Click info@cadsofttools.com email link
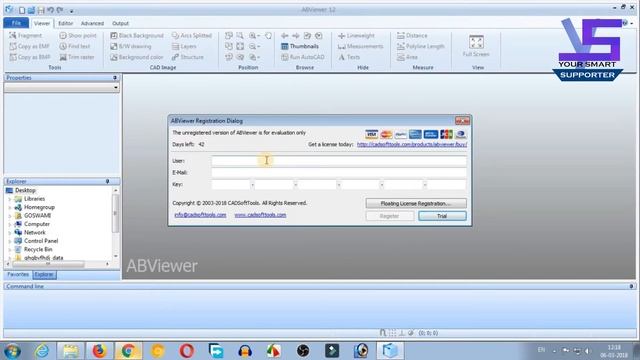The image size is (640, 360). point(200,215)
